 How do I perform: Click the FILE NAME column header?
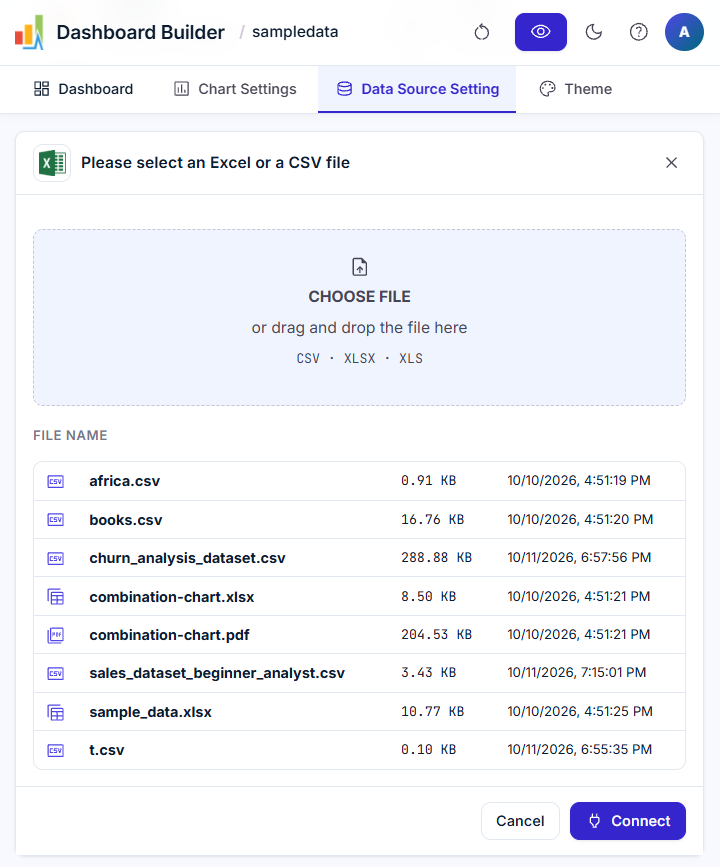(x=70, y=436)
